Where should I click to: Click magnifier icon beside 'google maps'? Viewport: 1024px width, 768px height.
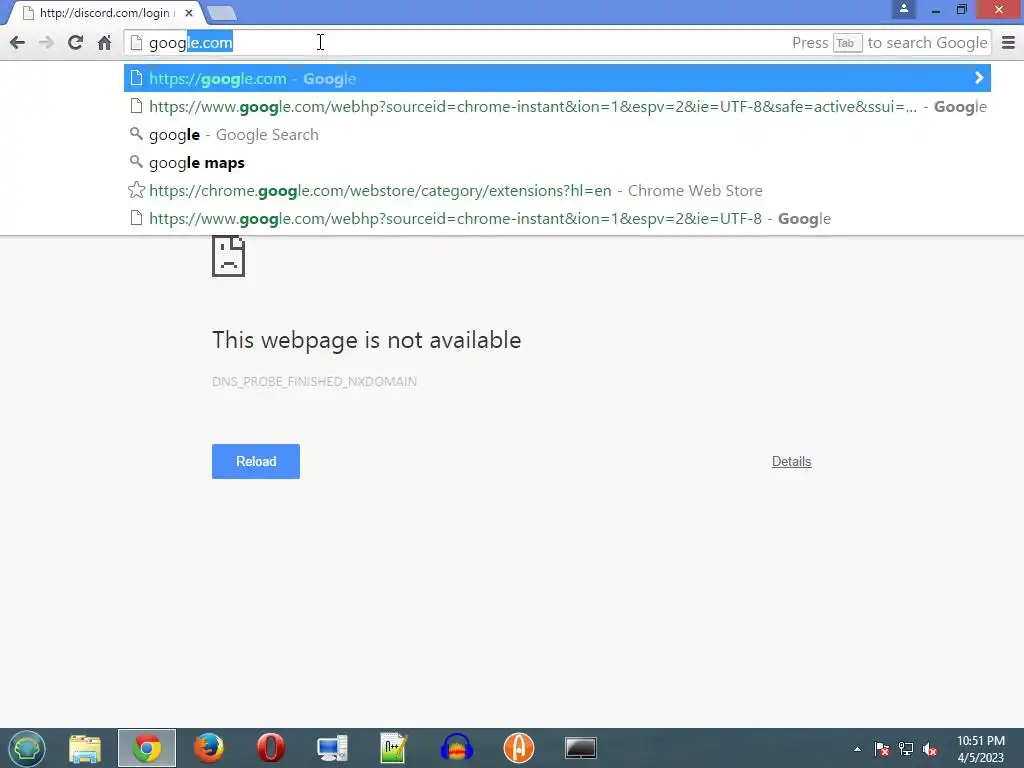(x=136, y=161)
